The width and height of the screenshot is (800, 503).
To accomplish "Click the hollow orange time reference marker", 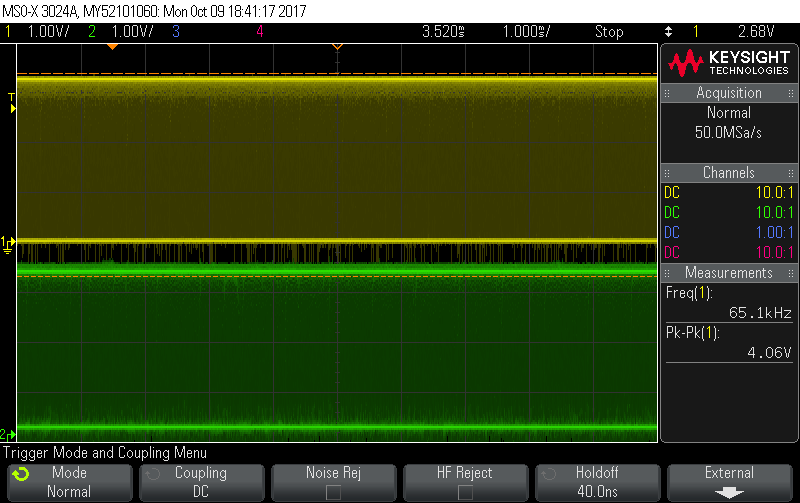I will coord(337,47).
